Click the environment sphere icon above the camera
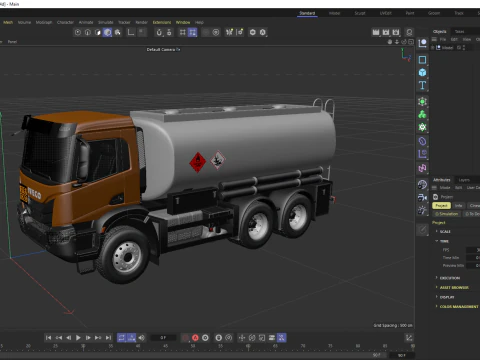This screenshot has width=480, height=360. click(422, 184)
